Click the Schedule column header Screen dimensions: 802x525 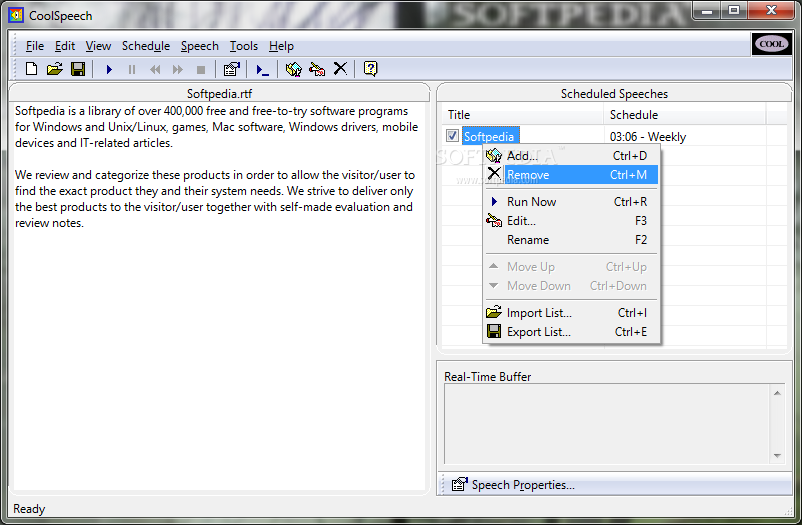tap(684, 115)
